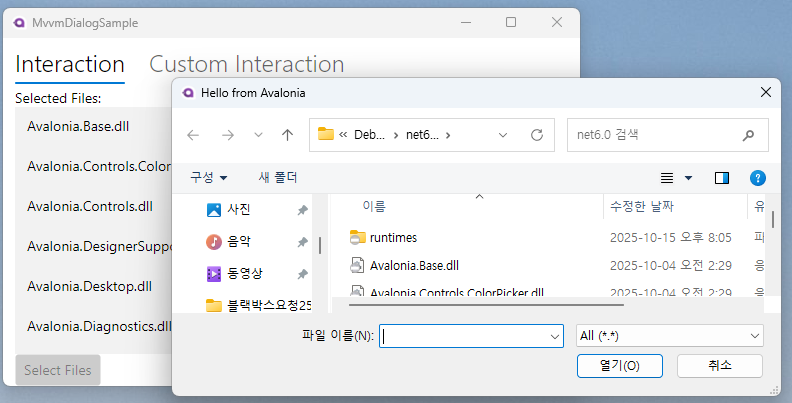
Task: Expand chevron after net6... breadcrumb
Action: coord(448,135)
